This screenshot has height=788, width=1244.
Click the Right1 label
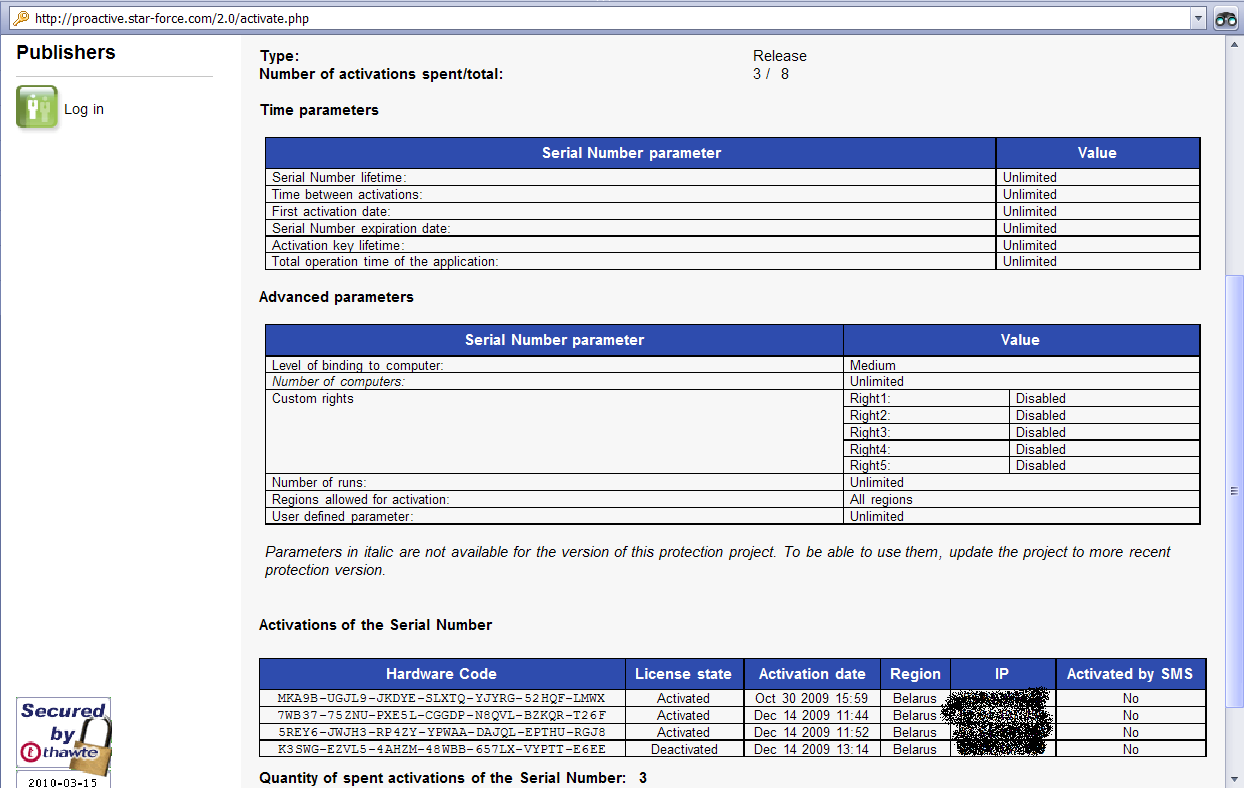(870, 398)
